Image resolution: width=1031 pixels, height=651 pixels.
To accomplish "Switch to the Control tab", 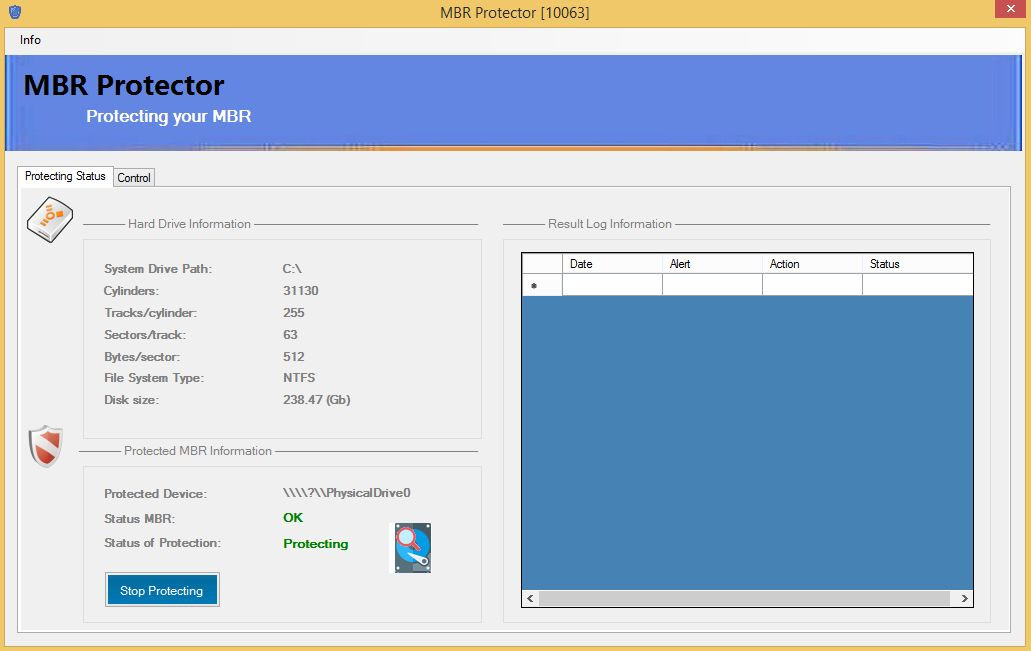I will [x=134, y=178].
